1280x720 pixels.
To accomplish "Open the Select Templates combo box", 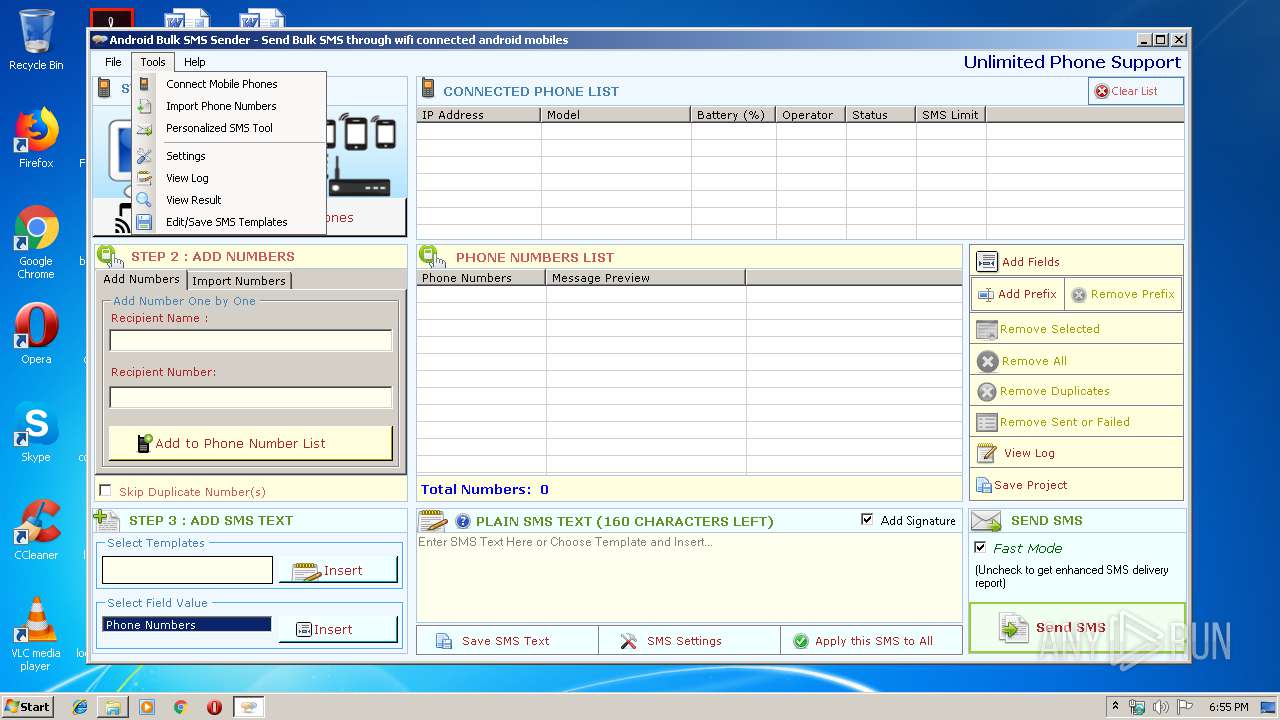I will [x=187, y=570].
